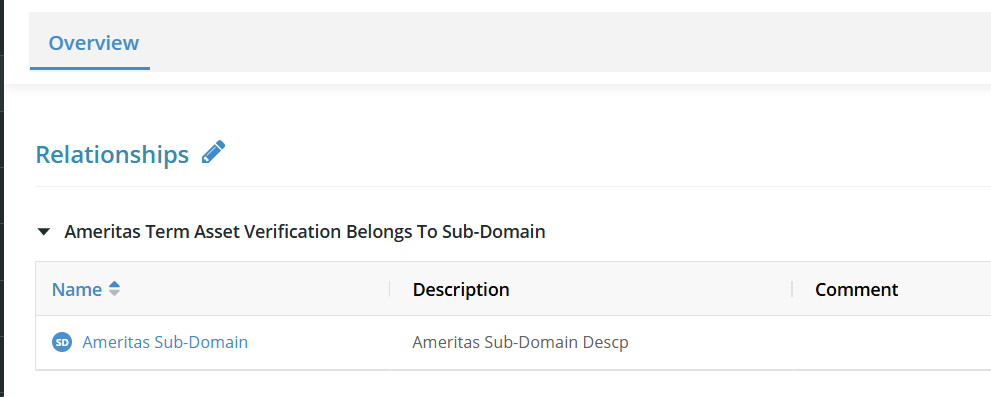Click the Relationships heading text
Viewport: 991px width, 397px height.
pos(112,154)
